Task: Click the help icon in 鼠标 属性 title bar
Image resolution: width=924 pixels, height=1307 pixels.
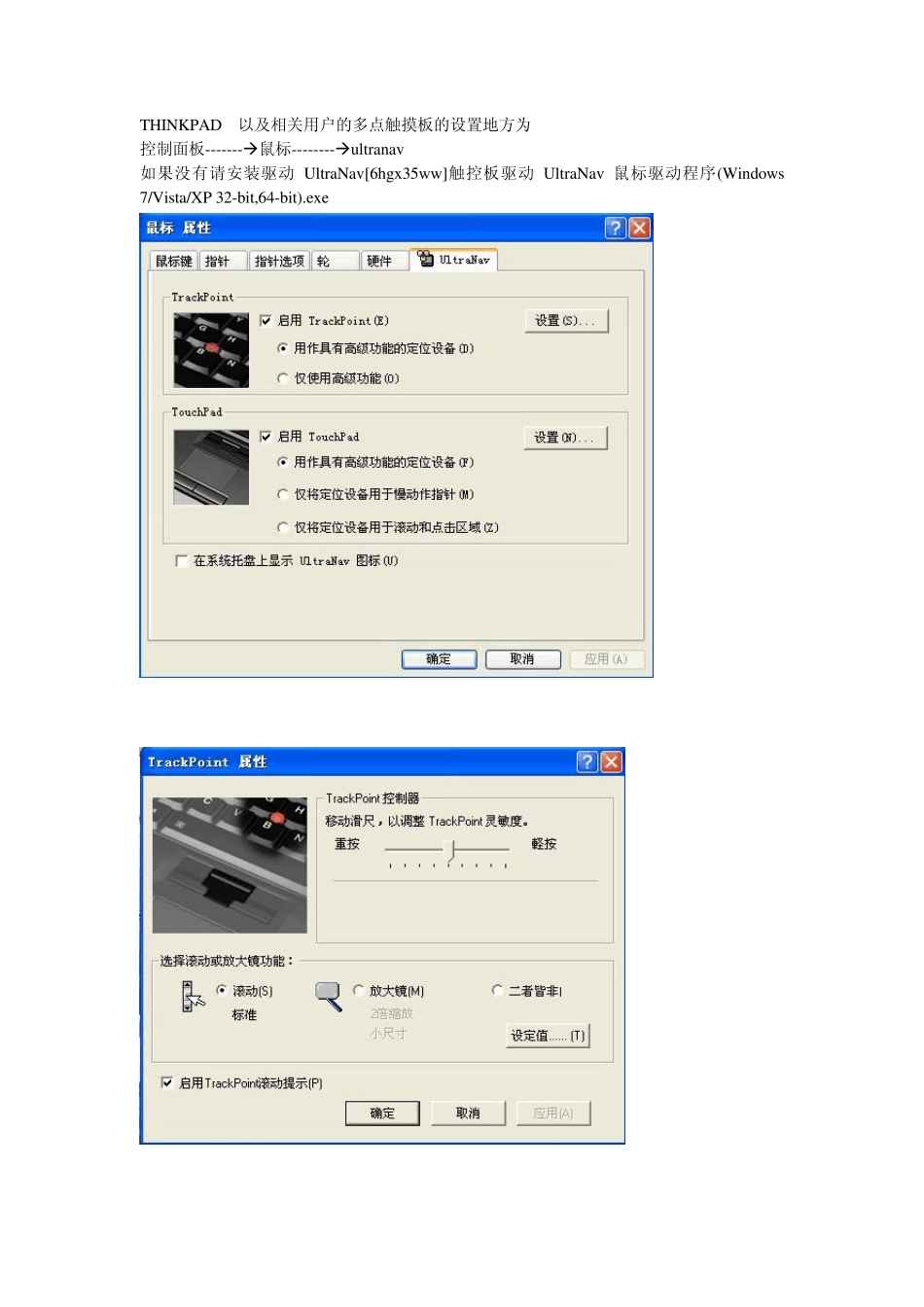Action: pyautogui.click(x=615, y=228)
